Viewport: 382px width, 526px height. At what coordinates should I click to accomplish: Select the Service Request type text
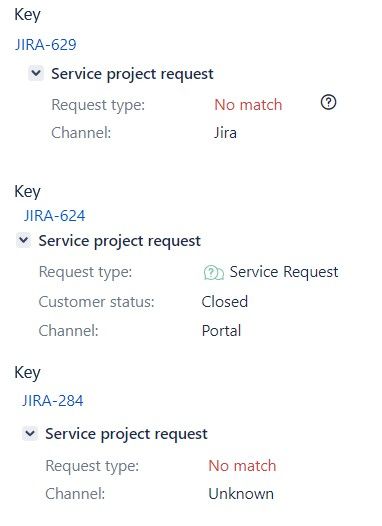click(284, 272)
